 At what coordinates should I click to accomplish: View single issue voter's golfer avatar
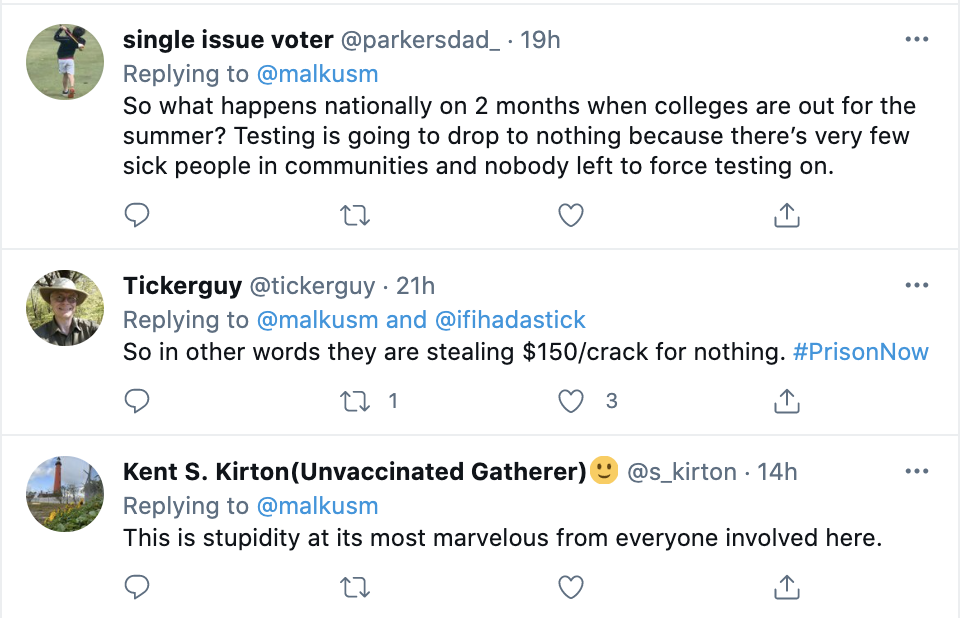[x=65, y=62]
